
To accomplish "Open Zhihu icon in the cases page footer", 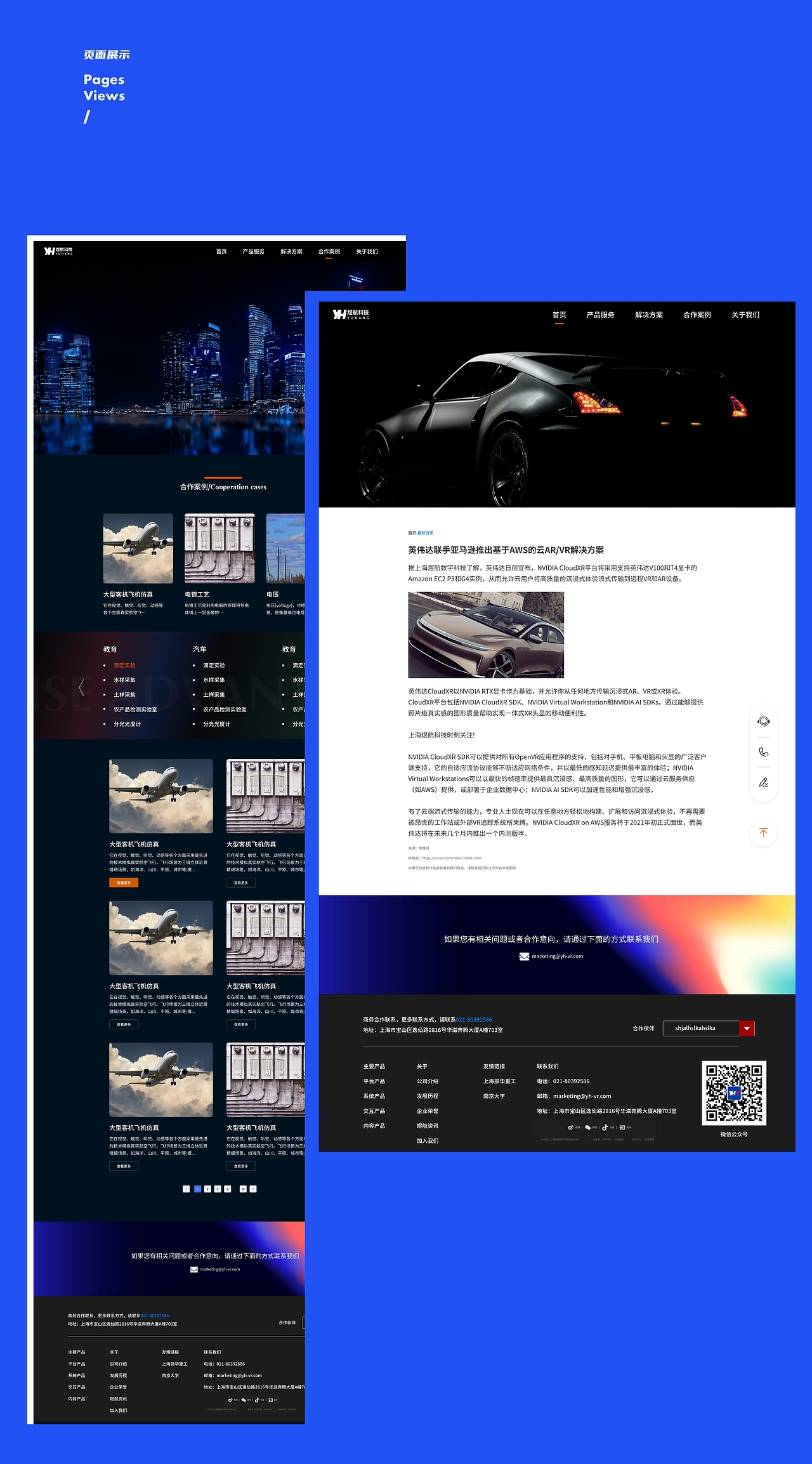I will (271, 1400).
